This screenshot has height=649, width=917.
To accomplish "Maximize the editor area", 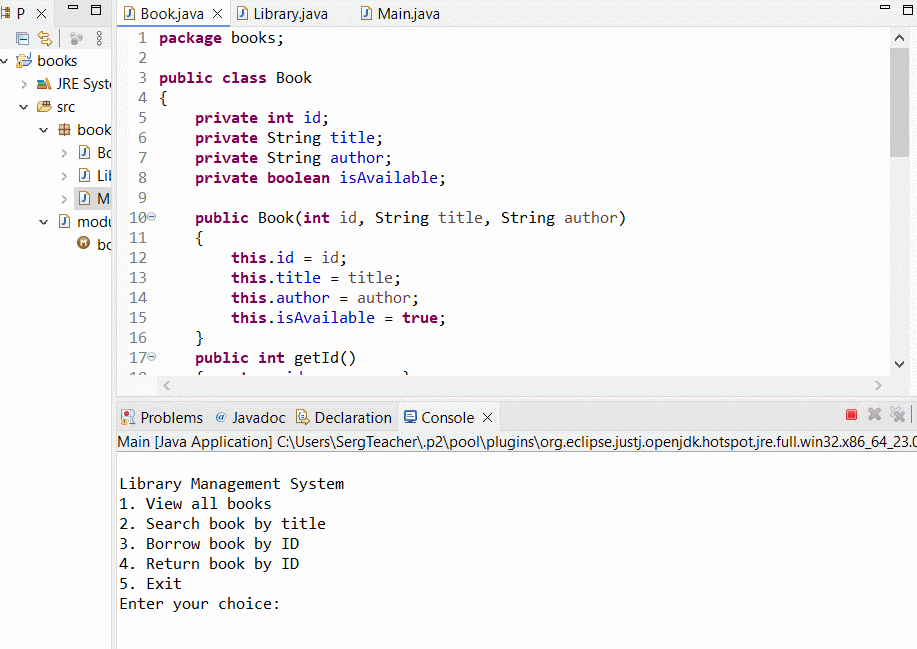I will coord(908,10).
